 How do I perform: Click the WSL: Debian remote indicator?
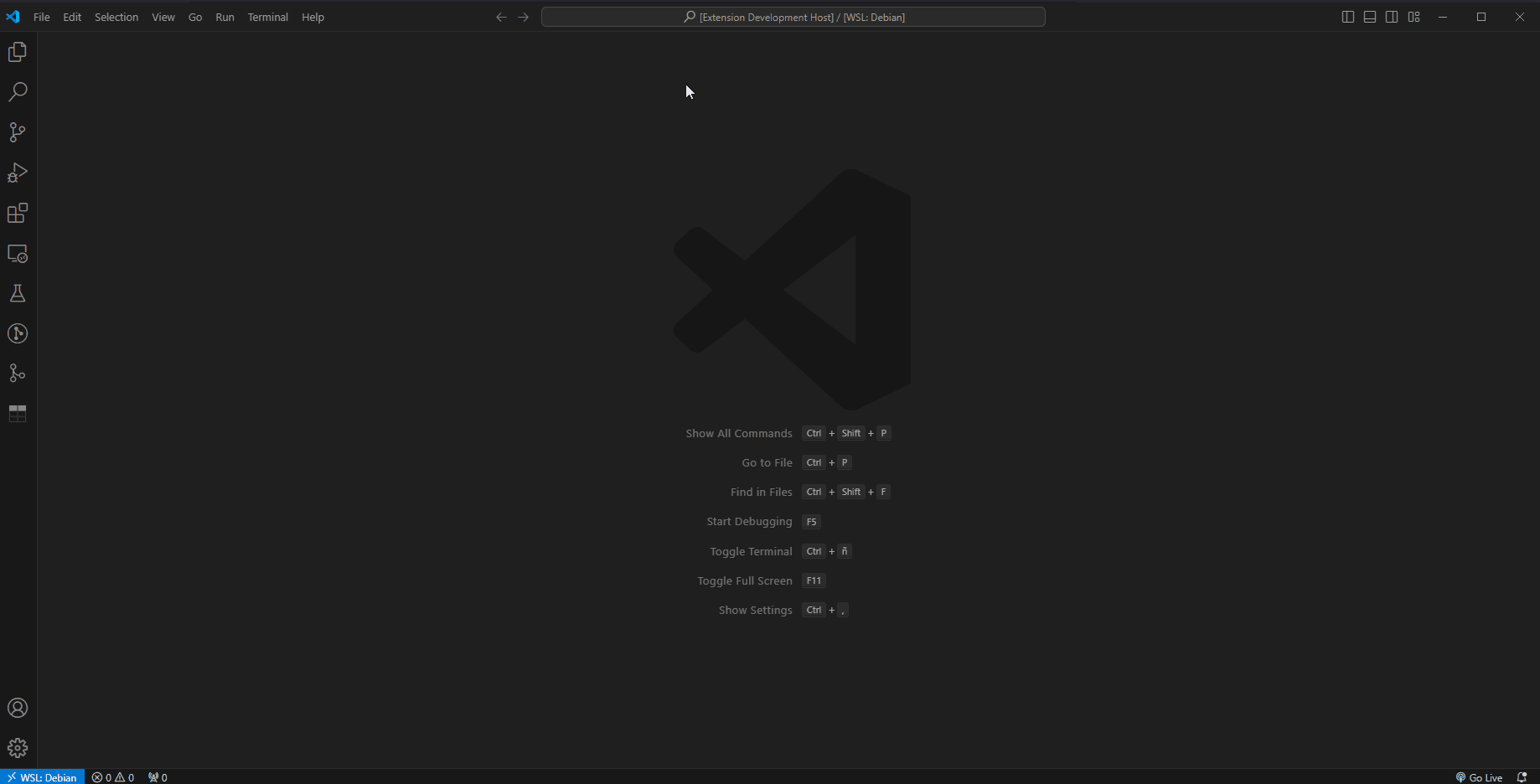pyautogui.click(x=43, y=777)
